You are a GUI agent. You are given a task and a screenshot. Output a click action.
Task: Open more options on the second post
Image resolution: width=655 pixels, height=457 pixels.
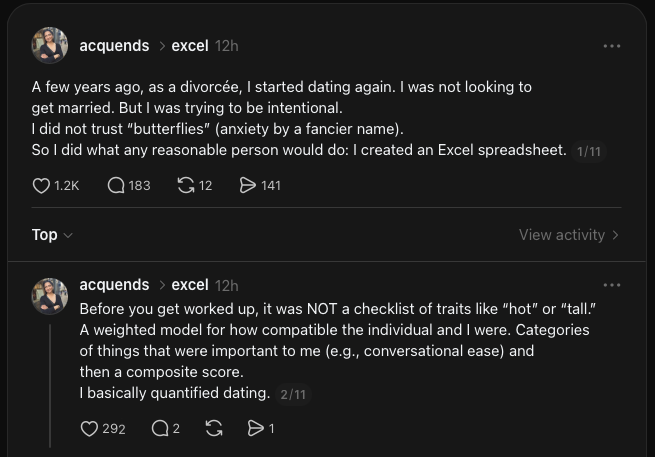612,285
